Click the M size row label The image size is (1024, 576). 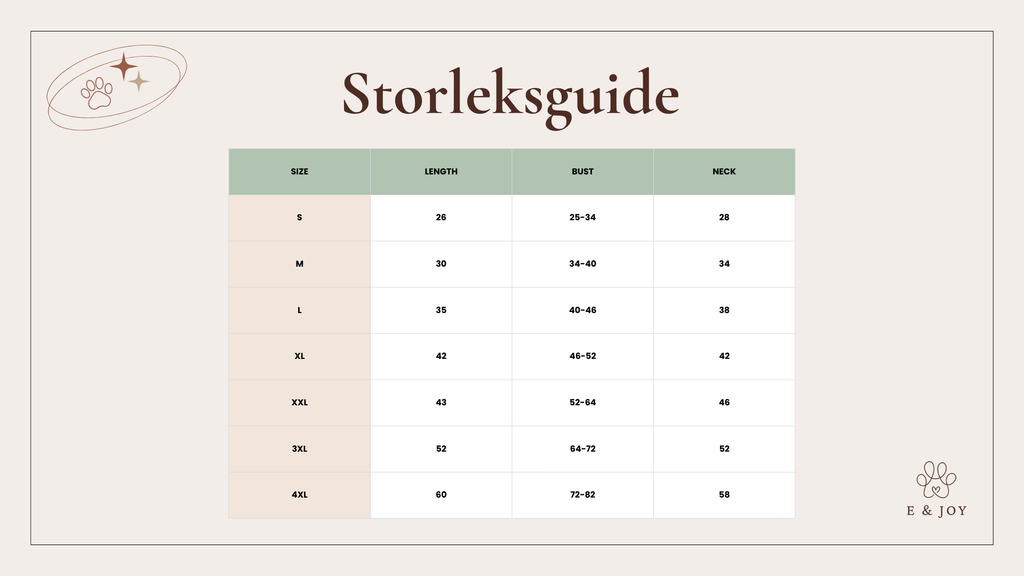tap(299, 264)
